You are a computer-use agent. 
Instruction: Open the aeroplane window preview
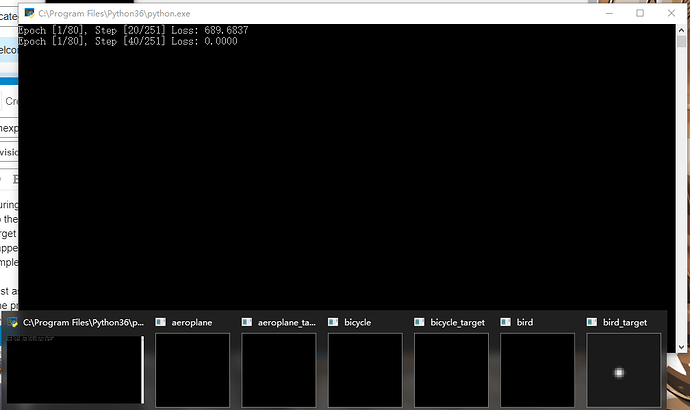pyautogui.click(x=192, y=370)
